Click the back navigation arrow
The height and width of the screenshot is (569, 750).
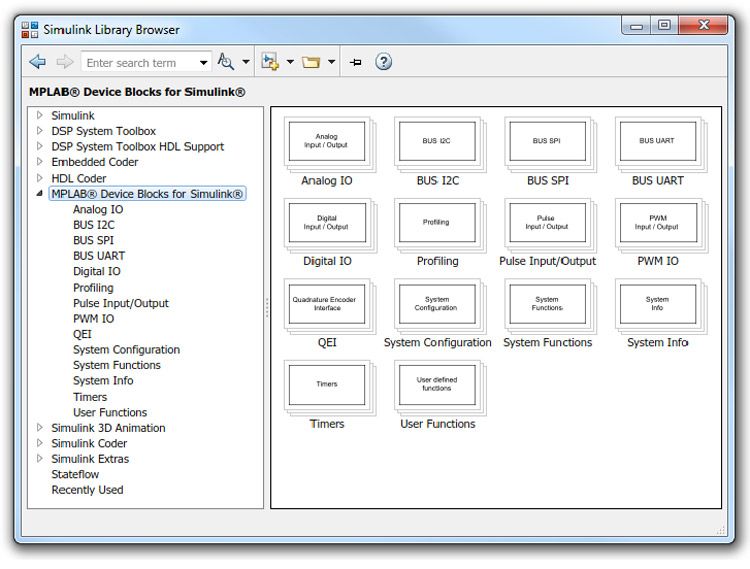[x=38, y=62]
